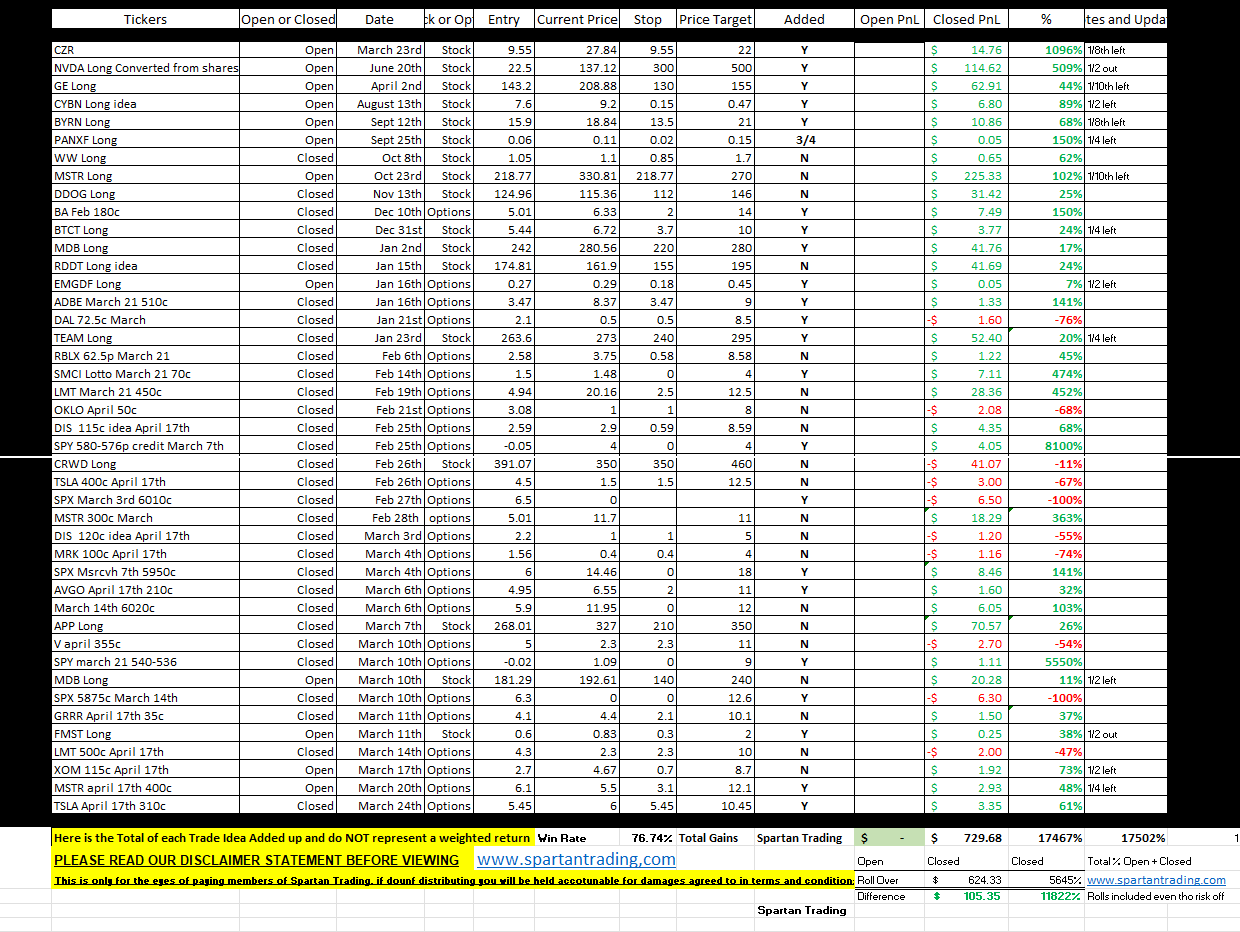
Task: Select the 'DDOG Long' ticker cell
Action: [x=146, y=194]
